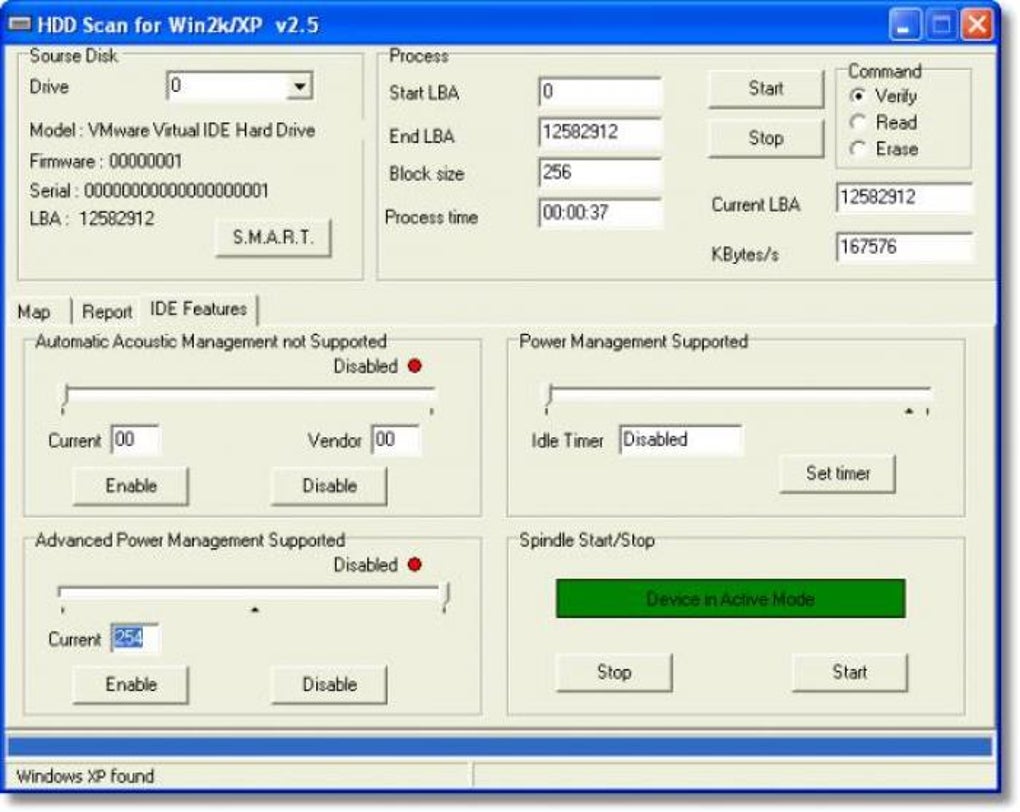Disable Advanced Power Management
The height and width of the screenshot is (812, 1020).
tap(329, 684)
